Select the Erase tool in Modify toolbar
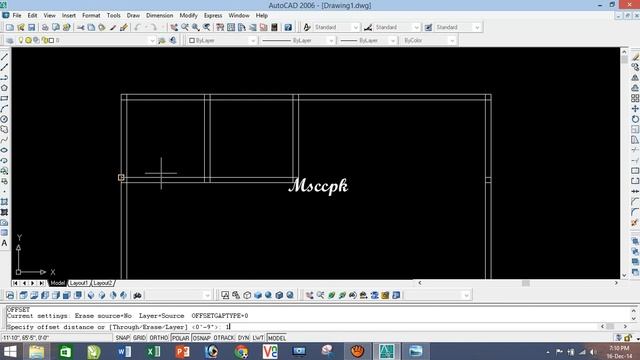 click(x=635, y=57)
